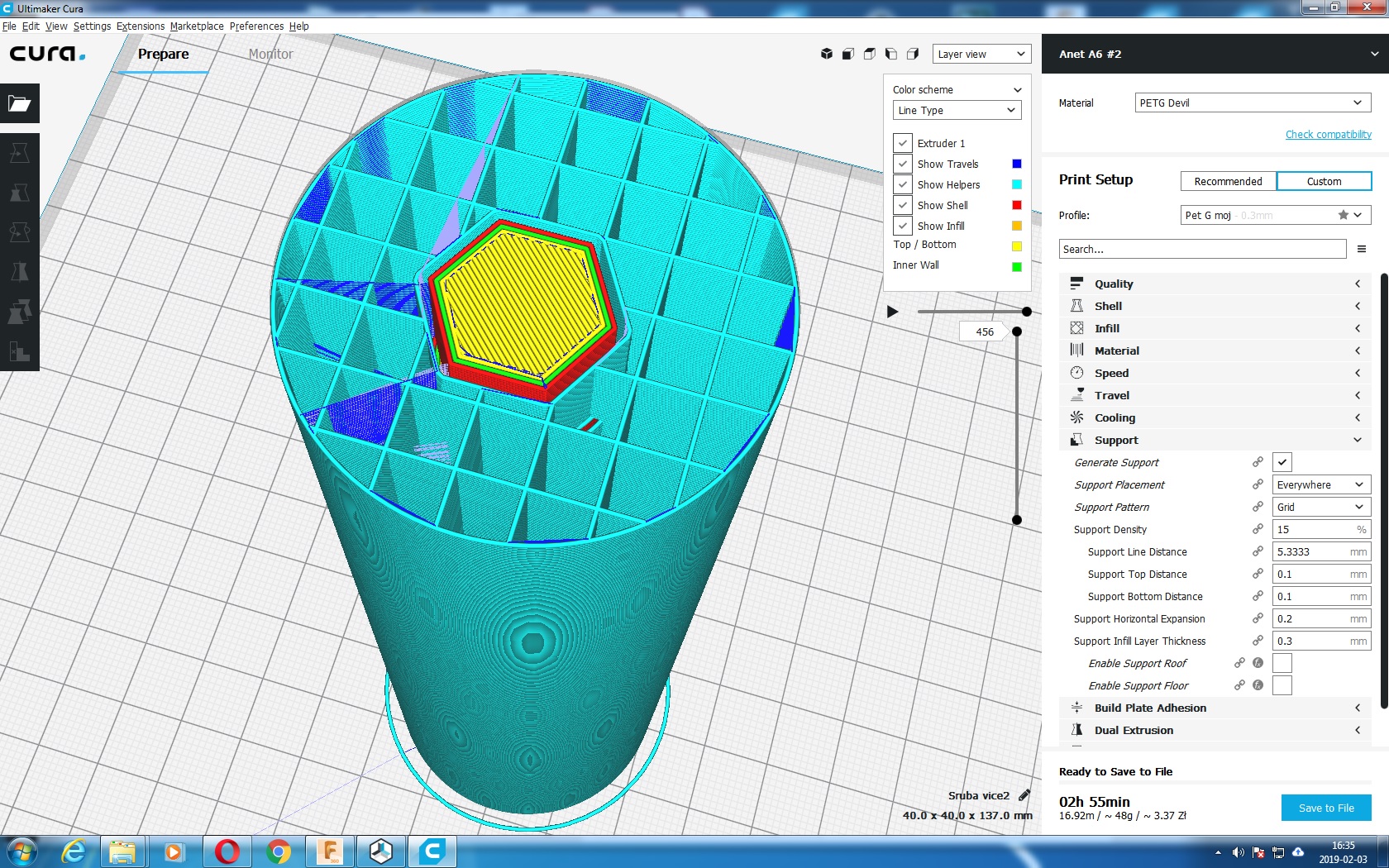Image resolution: width=1389 pixels, height=868 pixels.
Task: Toggle the Show Helpers checkbox
Action: [x=903, y=184]
